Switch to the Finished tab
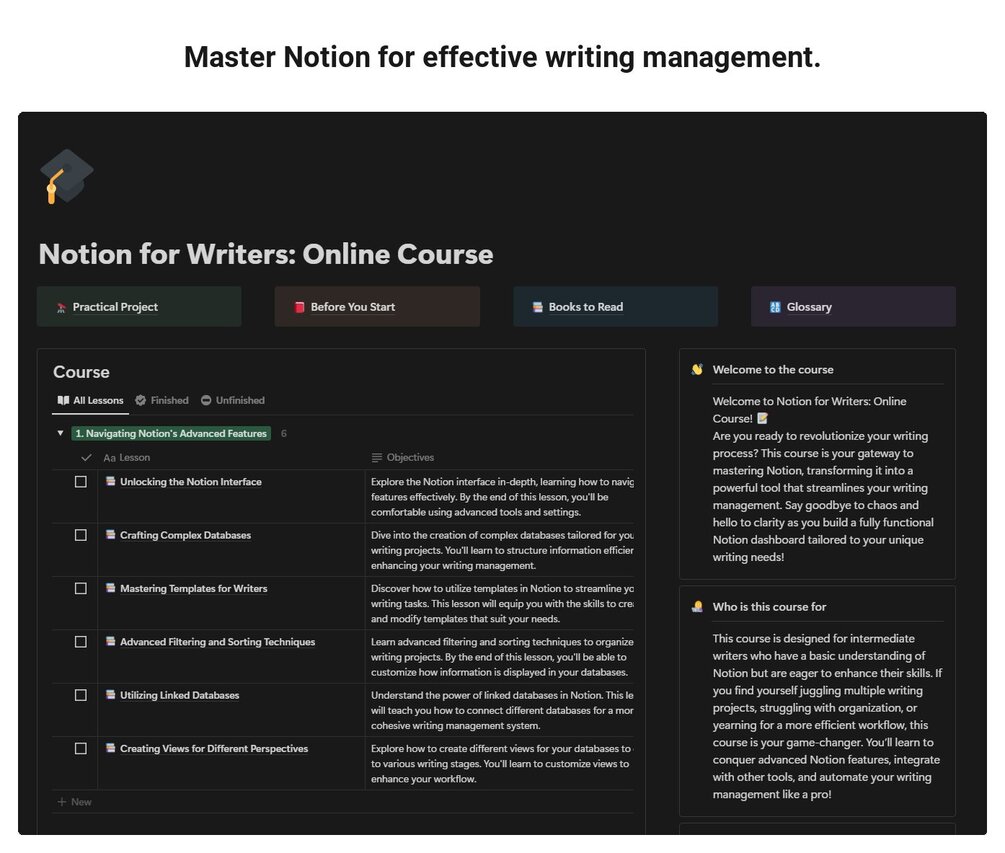The height and width of the screenshot is (853, 1005). tap(162, 401)
